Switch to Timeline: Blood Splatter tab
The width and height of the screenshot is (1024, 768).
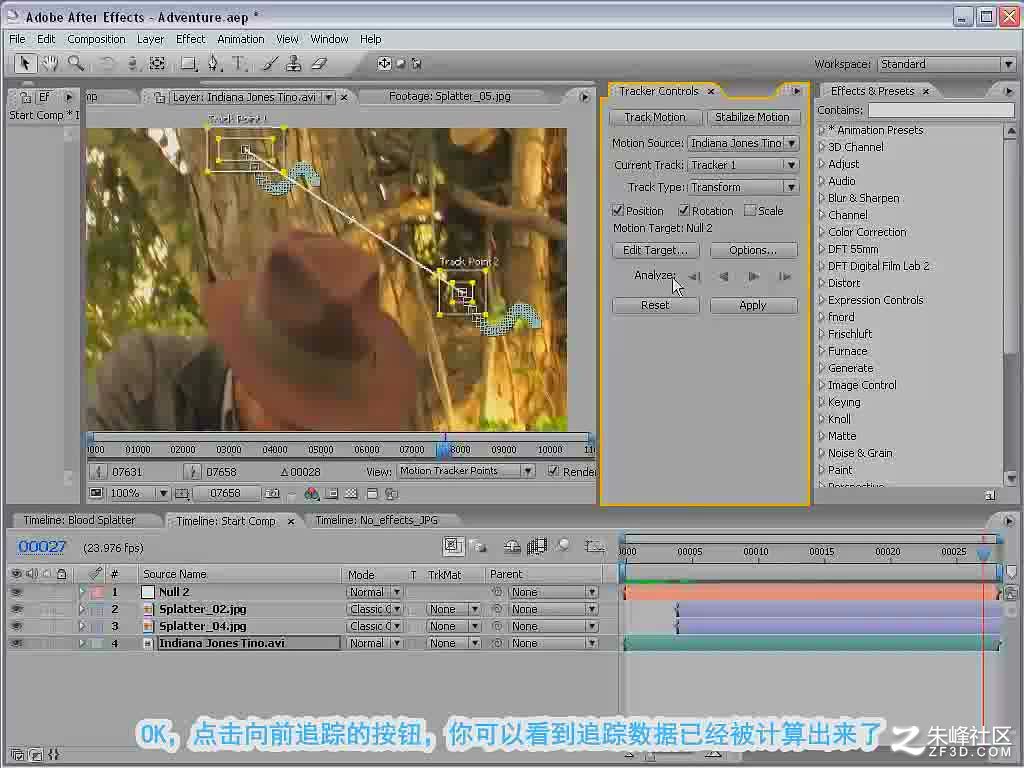pos(79,520)
